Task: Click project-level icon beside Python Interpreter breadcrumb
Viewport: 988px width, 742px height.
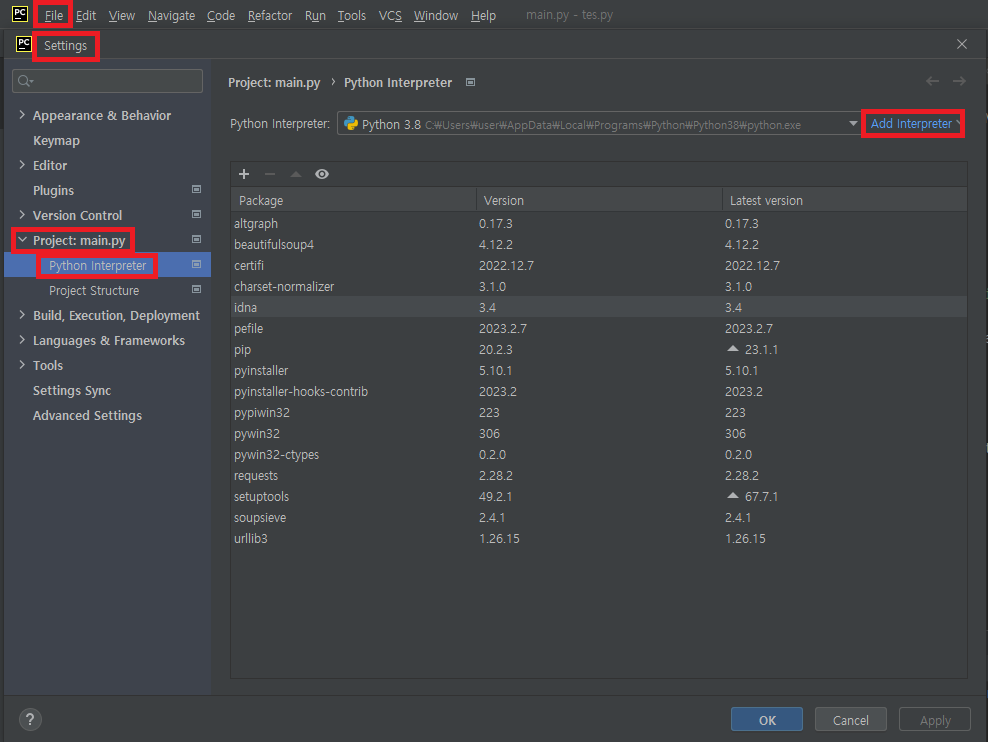Action: point(470,83)
